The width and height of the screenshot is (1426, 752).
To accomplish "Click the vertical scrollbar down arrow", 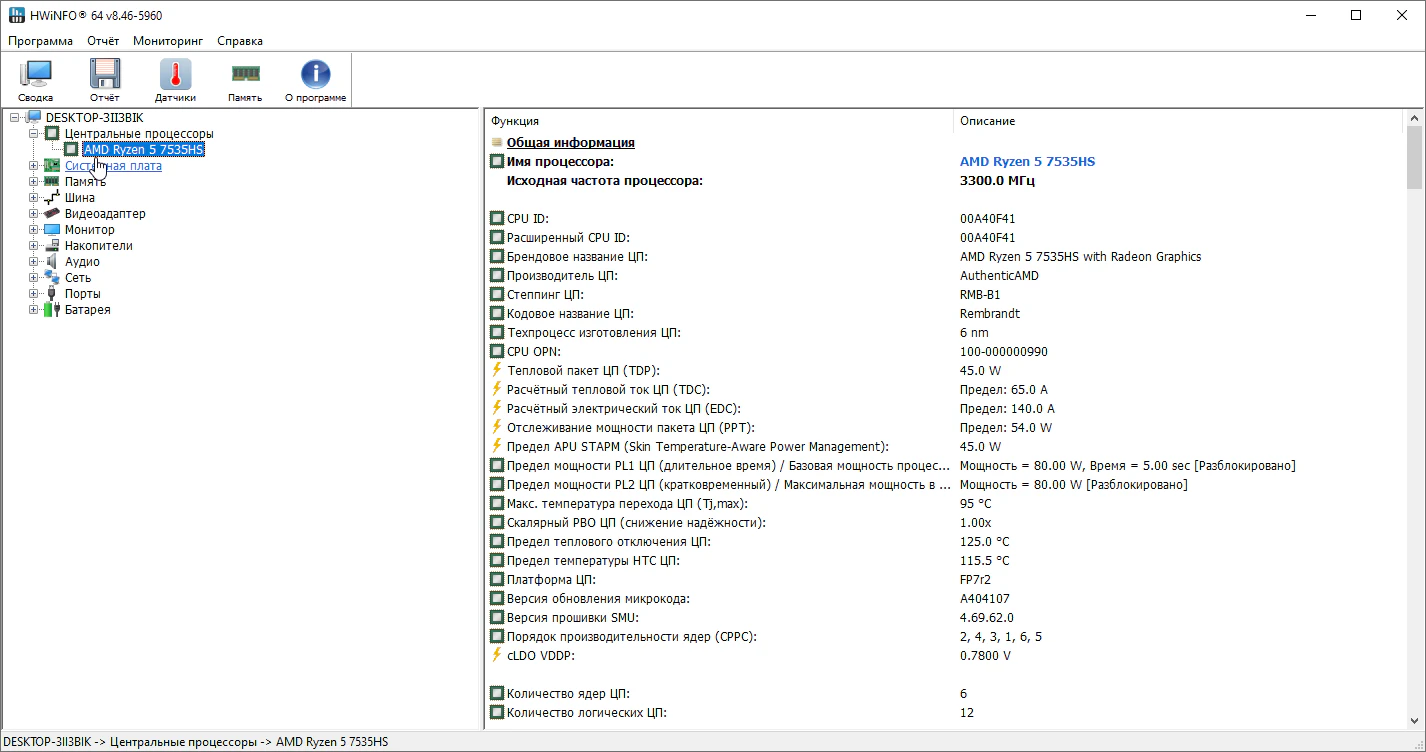I will pyautogui.click(x=1414, y=720).
